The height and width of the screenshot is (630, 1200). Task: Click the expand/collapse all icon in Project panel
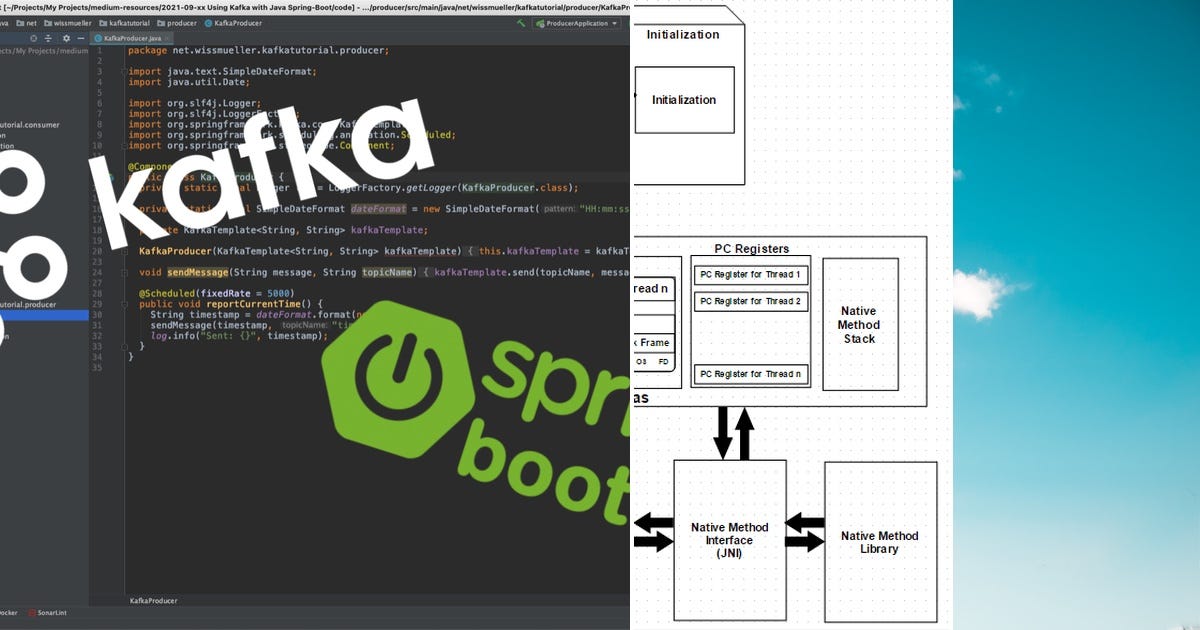coord(48,38)
